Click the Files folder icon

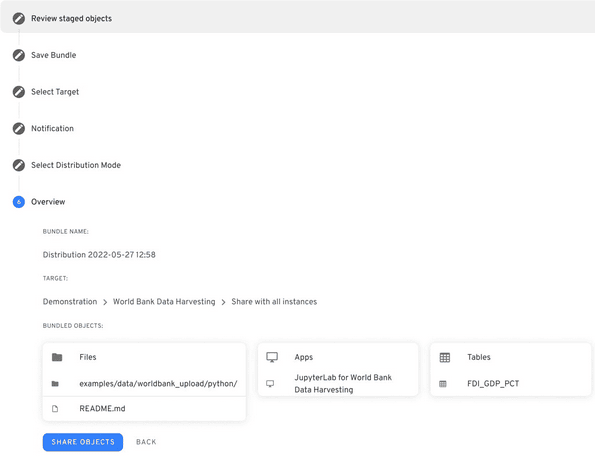[x=57, y=357]
